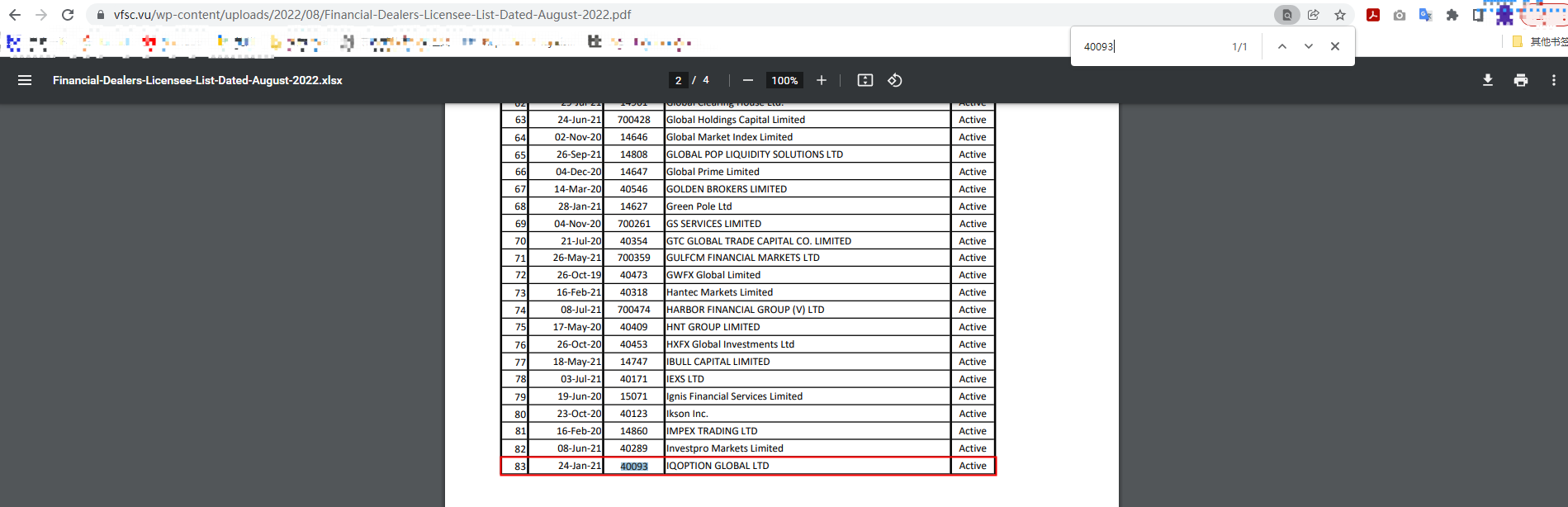
Task: Download the PDF file
Action: [x=1487, y=80]
